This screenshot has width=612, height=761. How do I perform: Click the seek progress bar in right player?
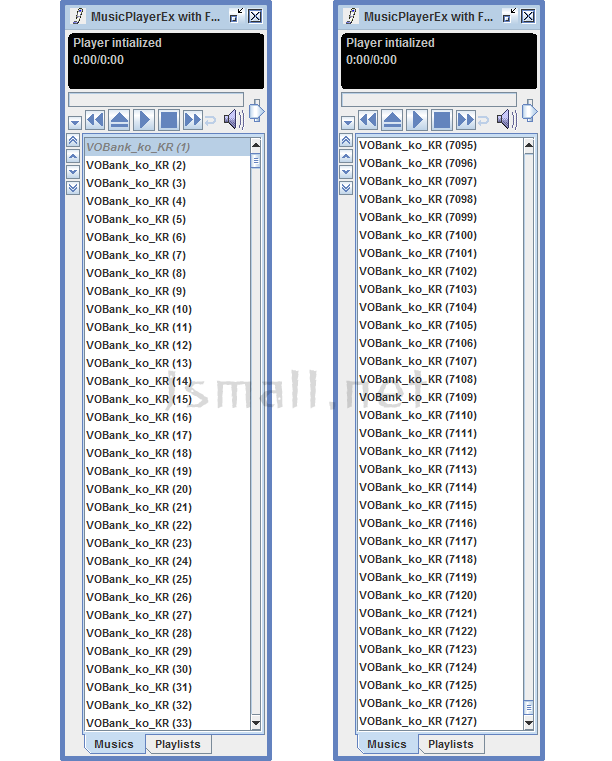pos(429,99)
